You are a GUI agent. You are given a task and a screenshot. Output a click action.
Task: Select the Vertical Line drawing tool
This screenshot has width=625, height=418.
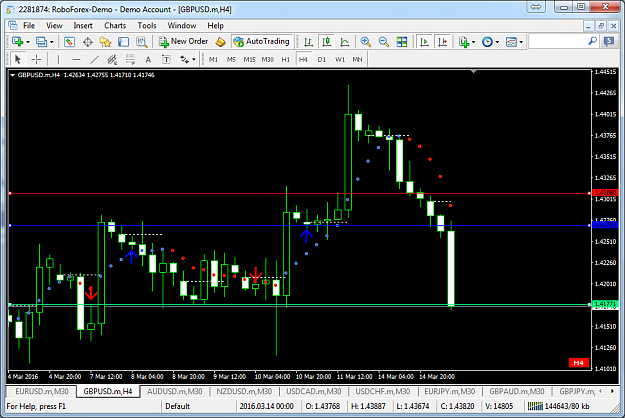58,59
